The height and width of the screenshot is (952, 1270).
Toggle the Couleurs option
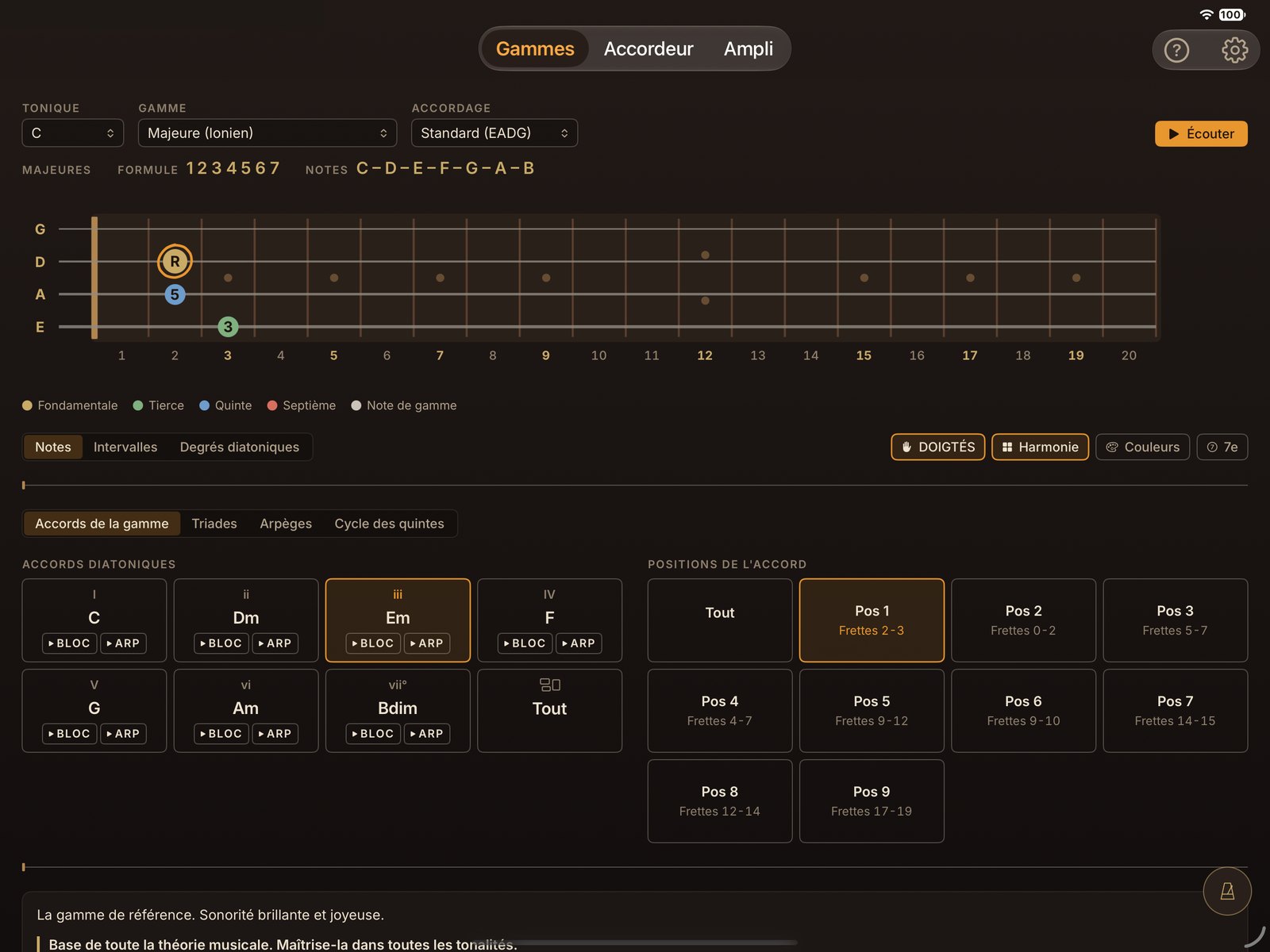click(x=1143, y=447)
